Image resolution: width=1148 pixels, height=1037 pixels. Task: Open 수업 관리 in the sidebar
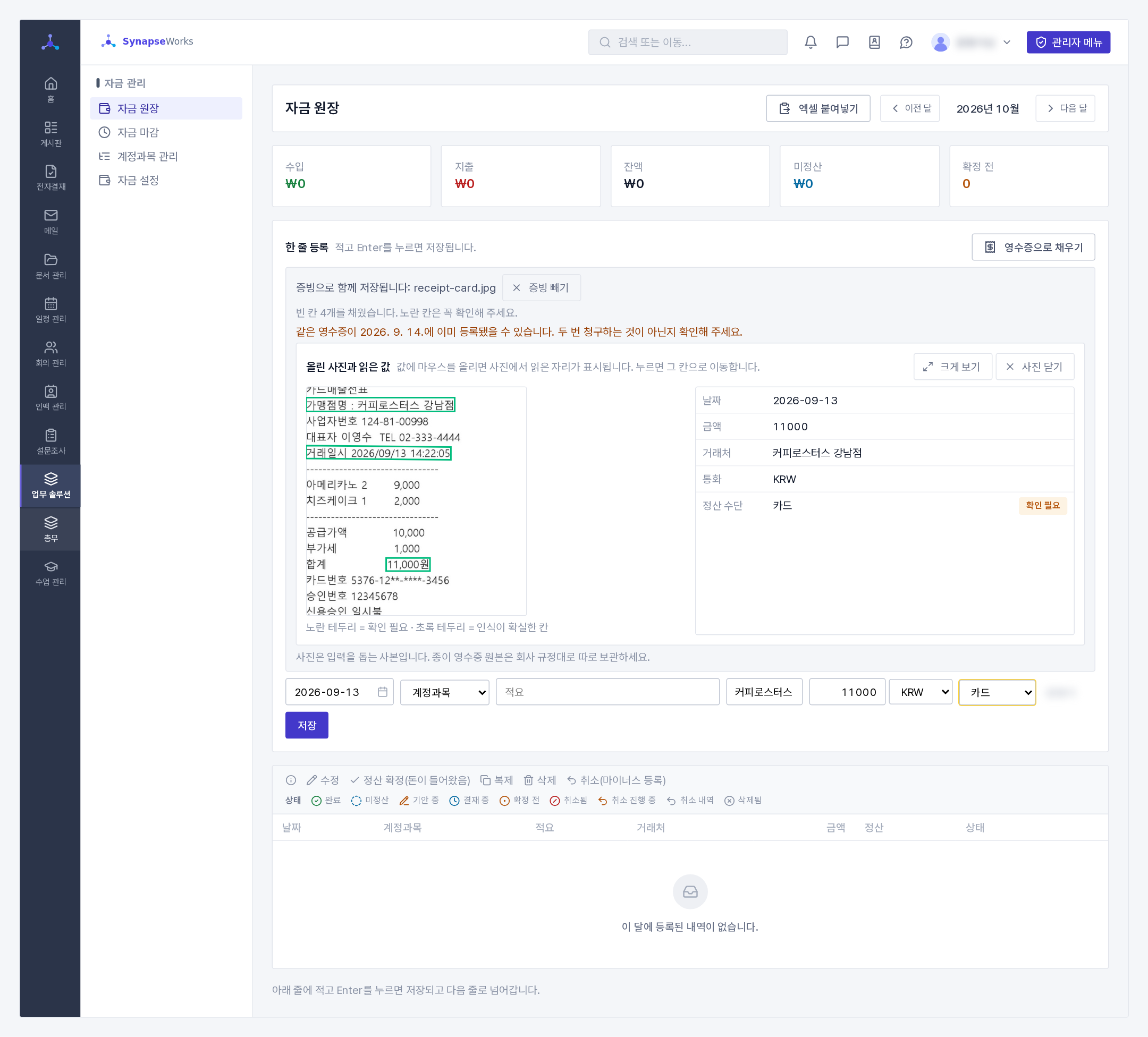pos(50,573)
